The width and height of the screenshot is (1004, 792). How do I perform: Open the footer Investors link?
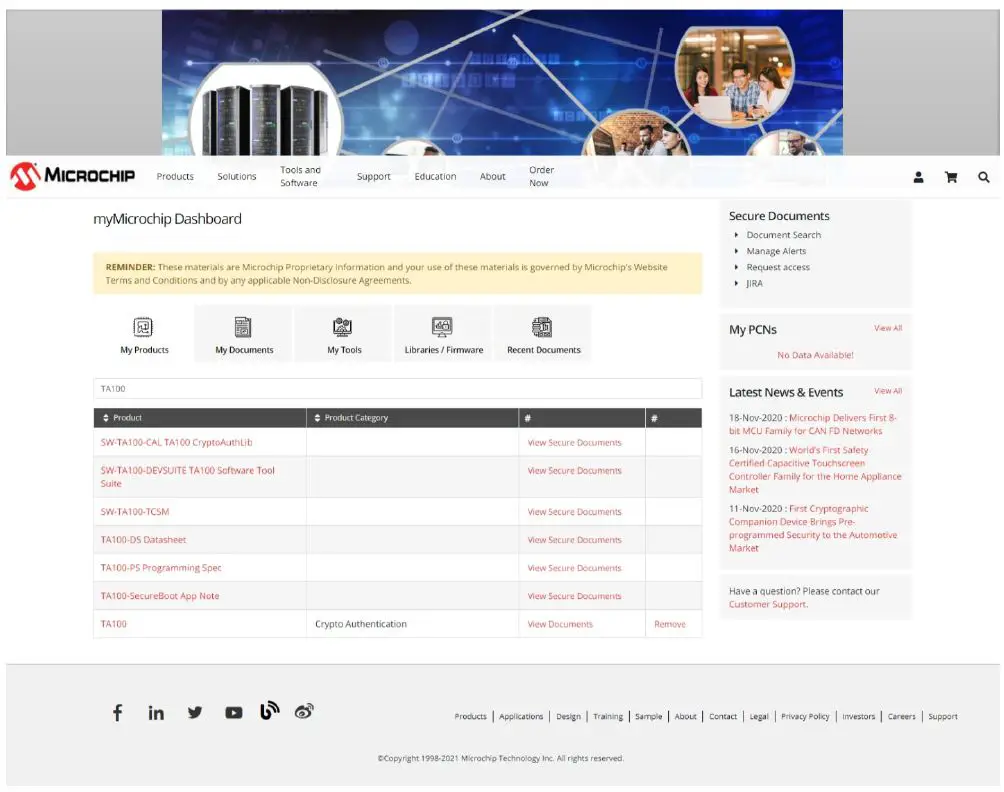click(x=858, y=716)
